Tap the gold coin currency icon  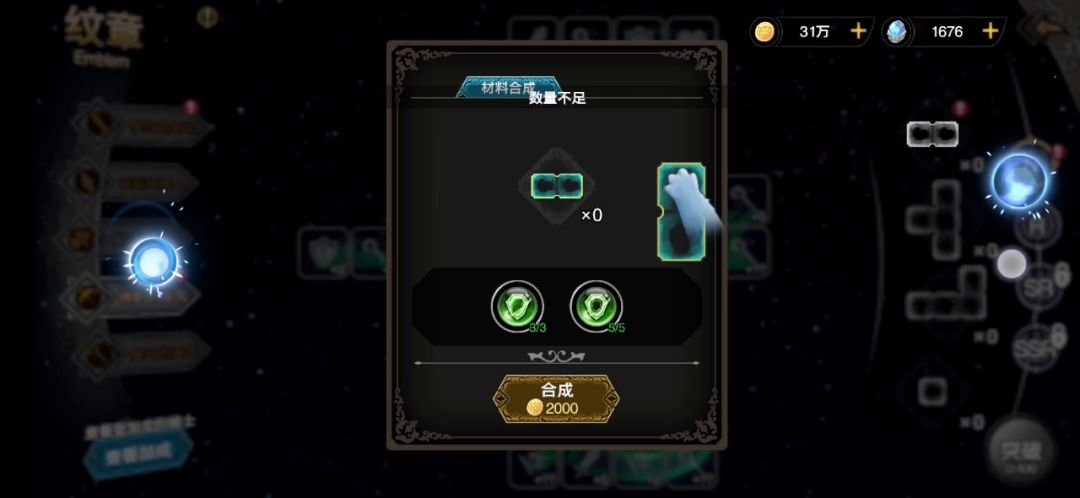coord(765,32)
